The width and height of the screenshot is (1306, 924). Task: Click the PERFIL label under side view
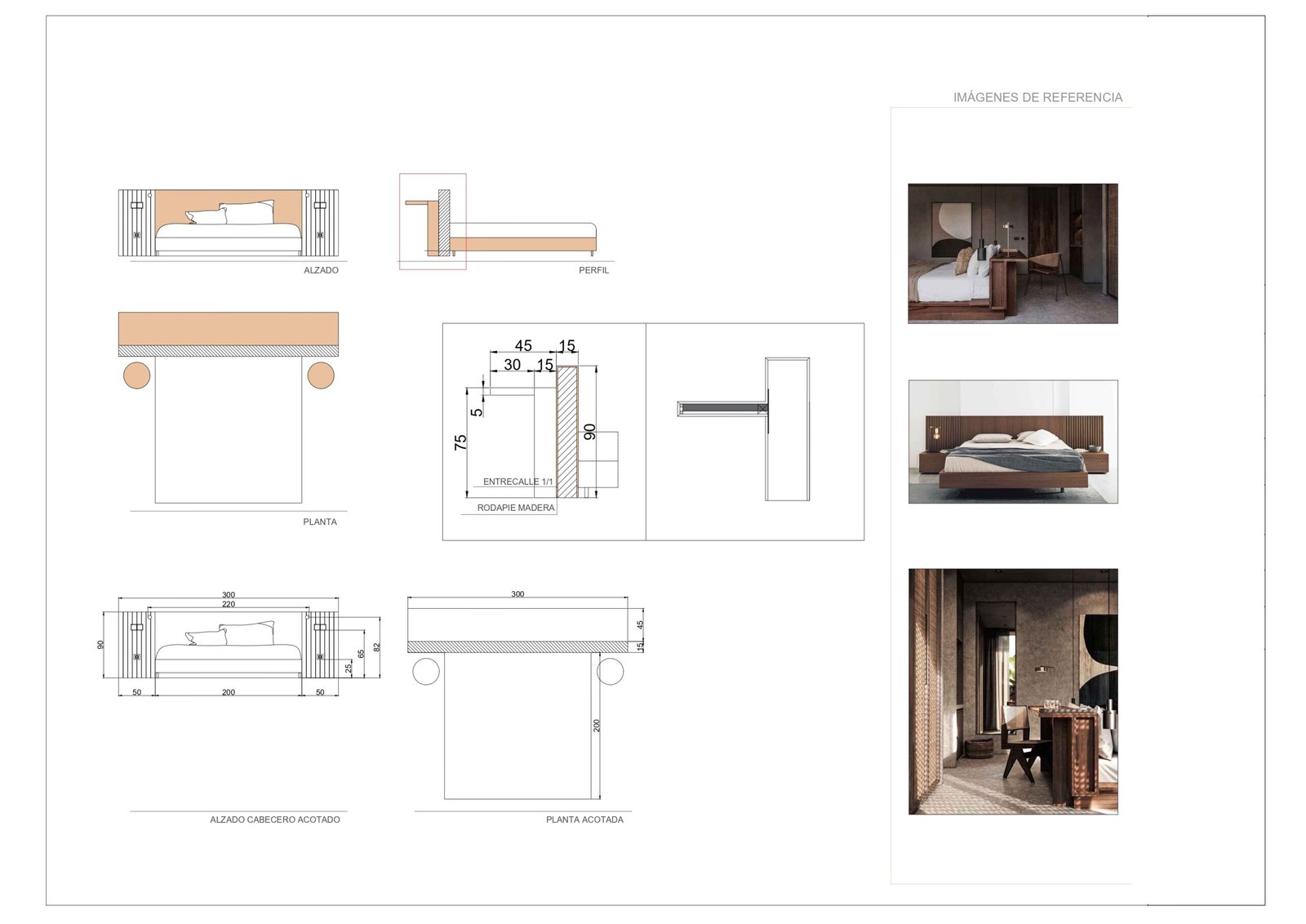593,270
